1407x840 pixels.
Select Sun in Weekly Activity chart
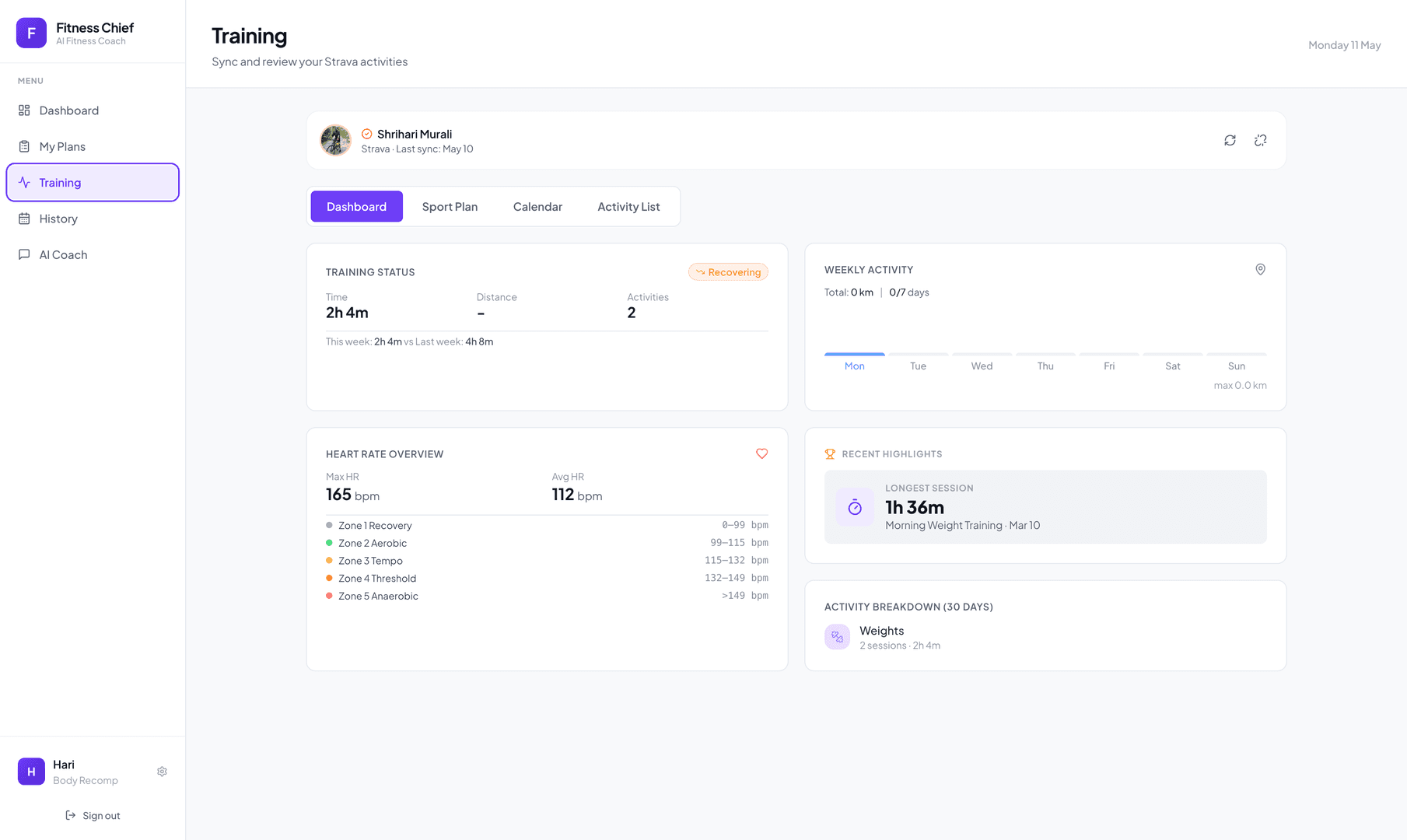[x=1237, y=361]
